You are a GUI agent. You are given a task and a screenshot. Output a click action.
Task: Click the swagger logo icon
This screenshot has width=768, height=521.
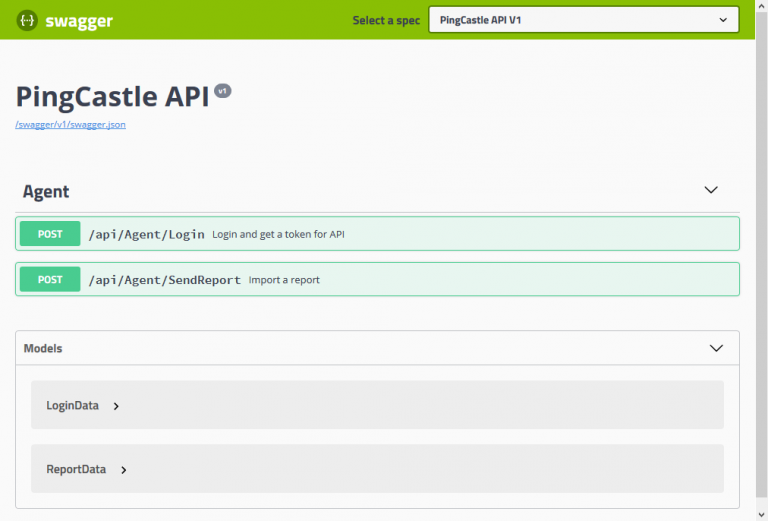coord(28,20)
